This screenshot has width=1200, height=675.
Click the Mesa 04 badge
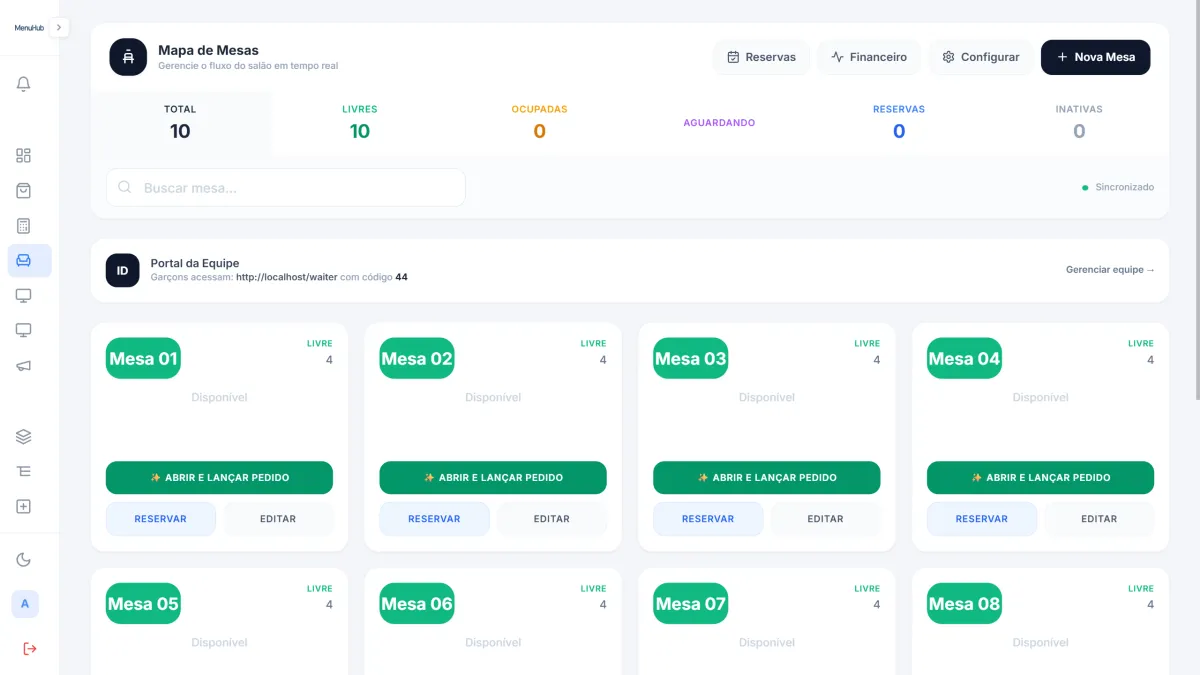tap(964, 358)
